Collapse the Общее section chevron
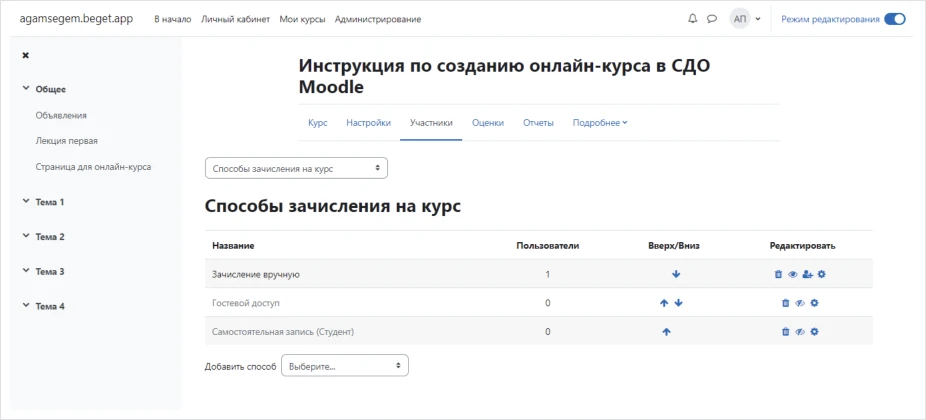 tap(25, 89)
